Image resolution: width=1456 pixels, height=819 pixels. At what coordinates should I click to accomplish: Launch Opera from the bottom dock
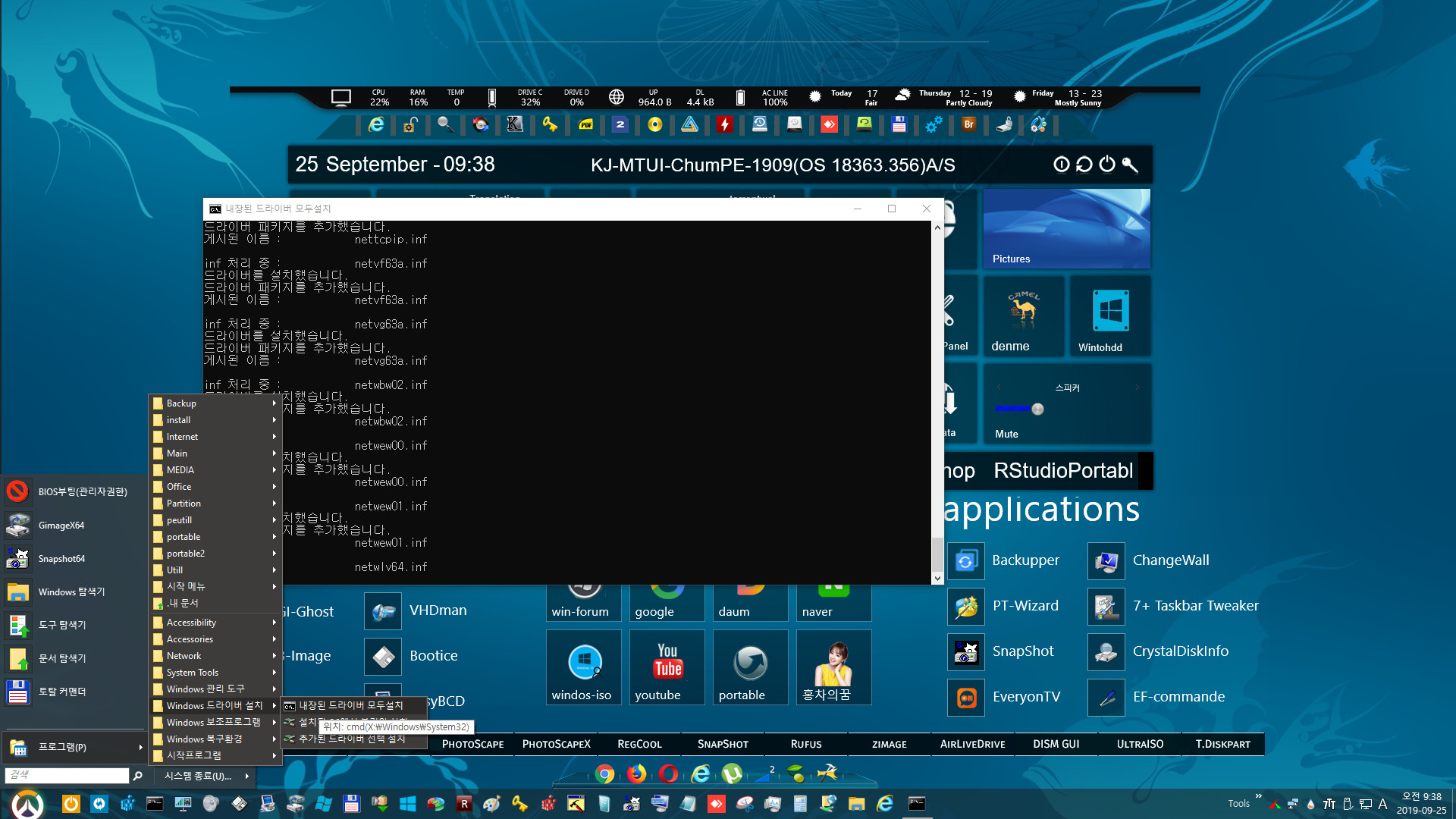(x=669, y=773)
